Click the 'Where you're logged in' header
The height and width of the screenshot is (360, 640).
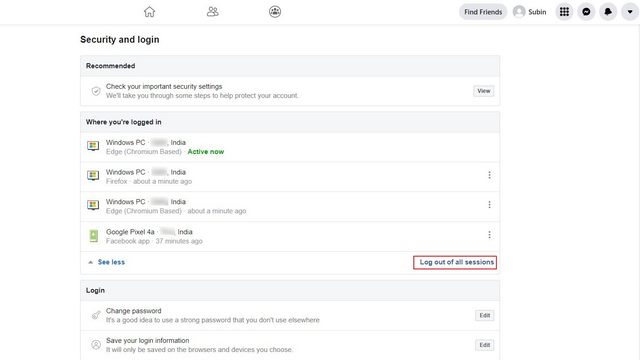pos(124,122)
